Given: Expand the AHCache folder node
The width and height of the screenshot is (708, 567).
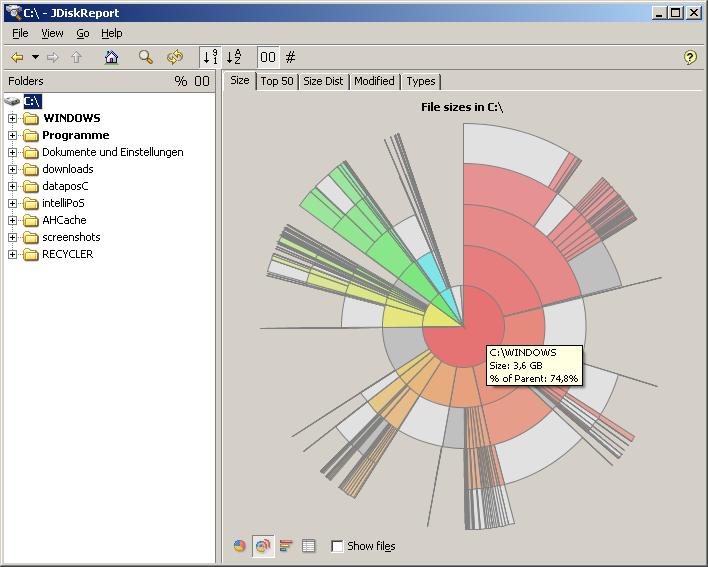Looking at the screenshot, I should 13,220.
